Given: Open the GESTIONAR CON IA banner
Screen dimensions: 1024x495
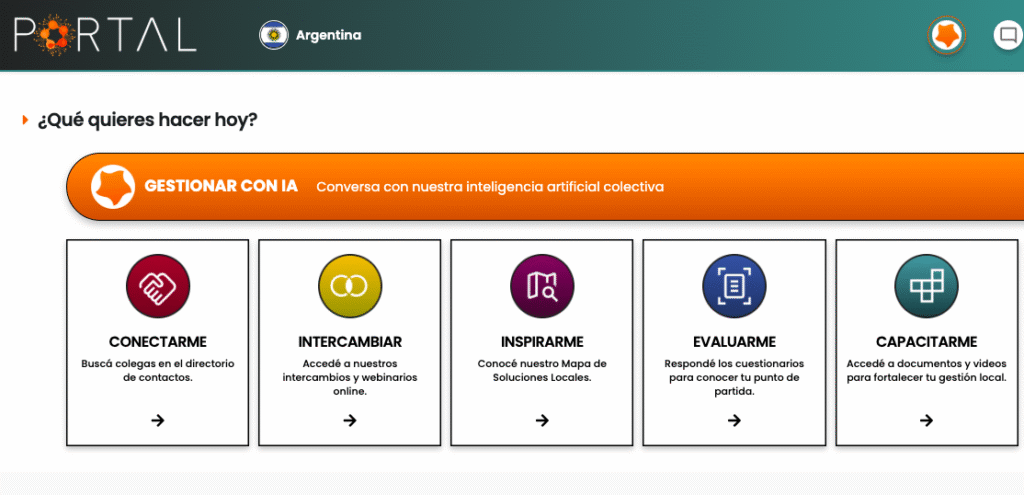Looking at the screenshot, I should (490, 187).
